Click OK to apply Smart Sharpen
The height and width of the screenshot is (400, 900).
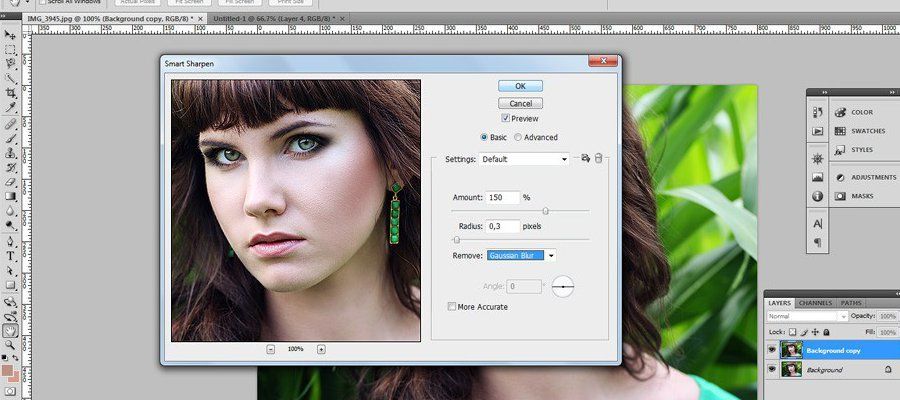pos(520,86)
